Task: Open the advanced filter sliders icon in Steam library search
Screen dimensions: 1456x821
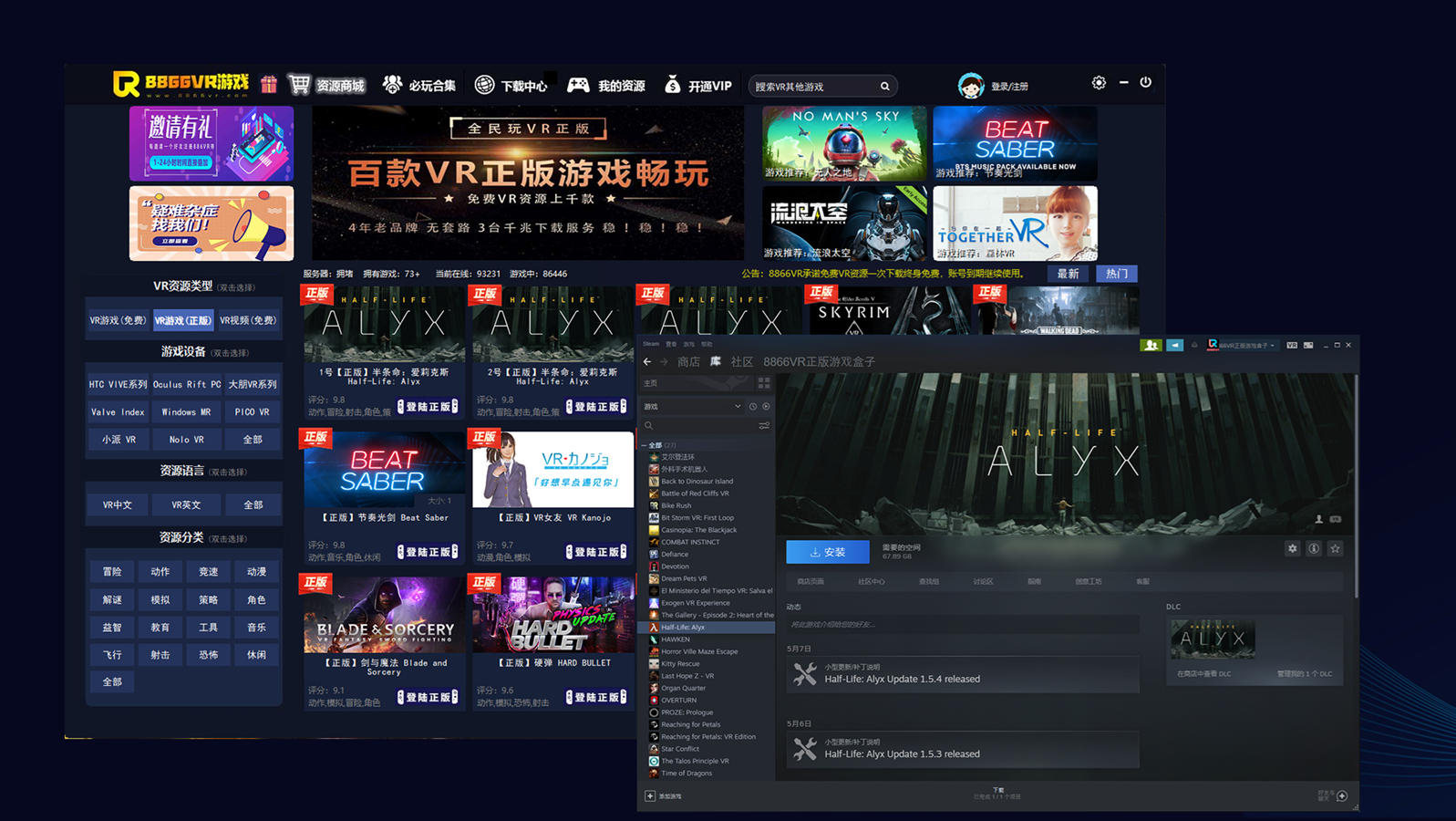Action: pos(764,425)
